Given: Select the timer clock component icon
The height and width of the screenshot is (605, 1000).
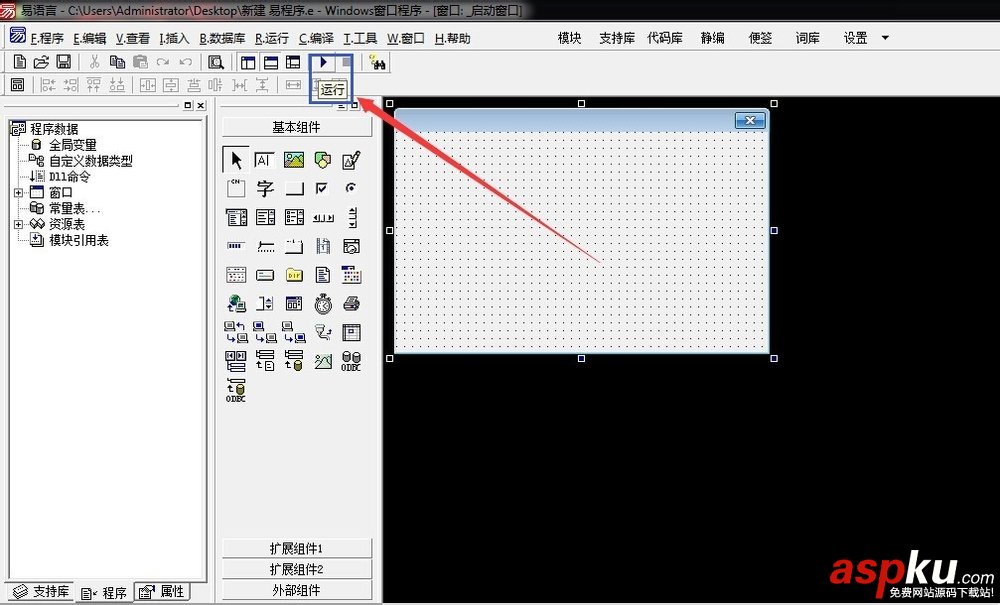Looking at the screenshot, I should (x=323, y=304).
